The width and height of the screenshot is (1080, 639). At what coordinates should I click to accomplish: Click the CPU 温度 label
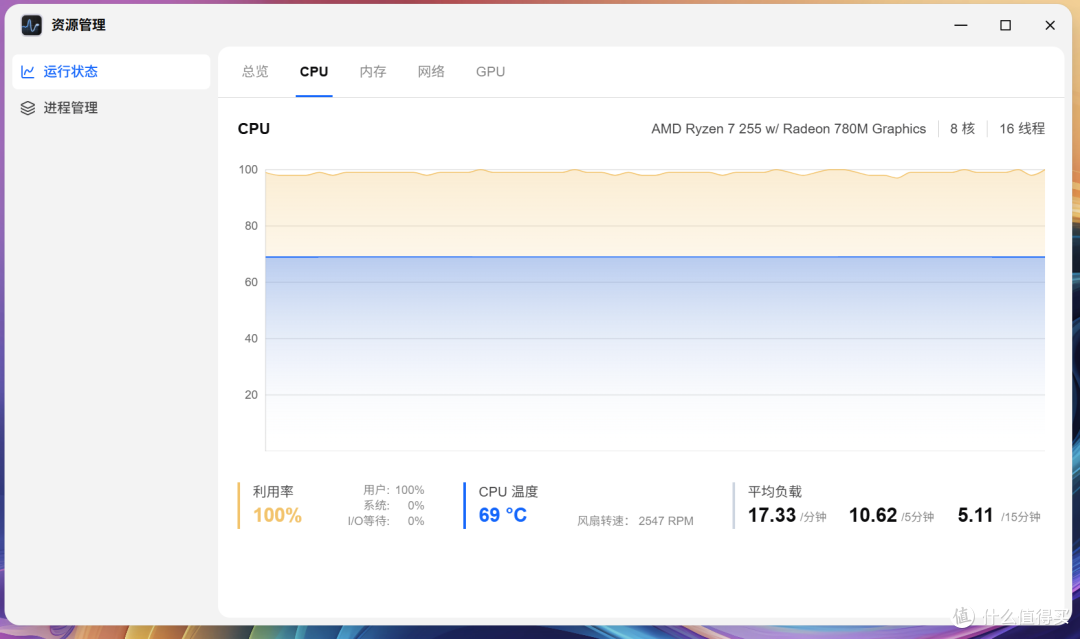click(508, 492)
